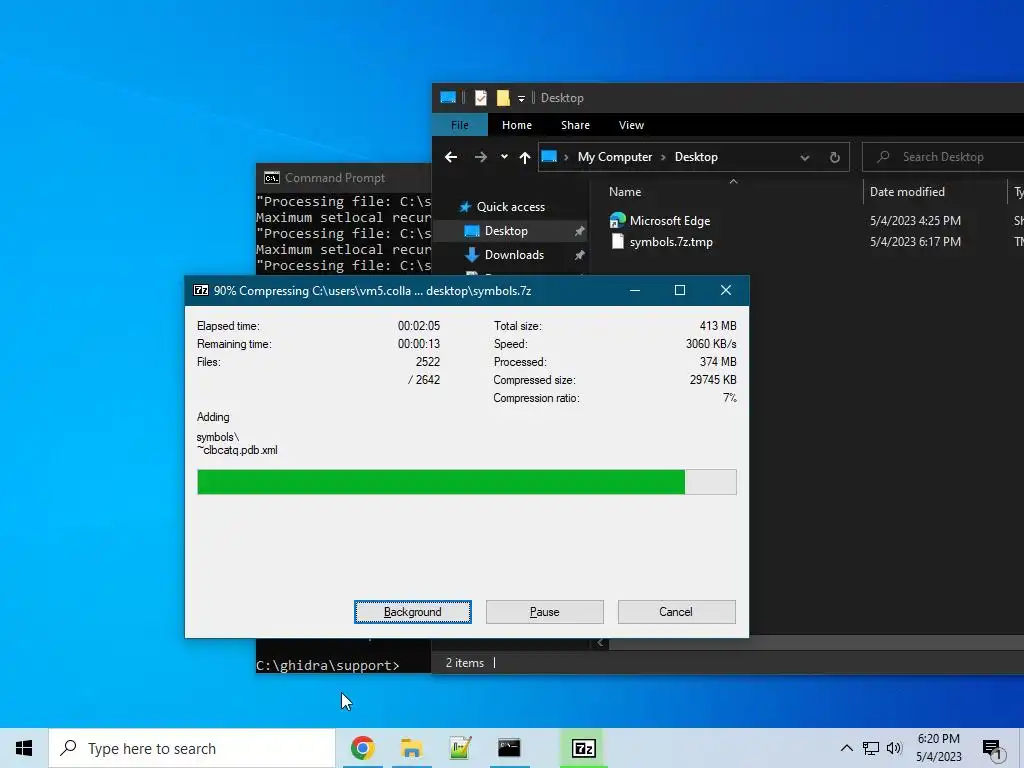Close the 7-Zip compressing window

pos(726,291)
